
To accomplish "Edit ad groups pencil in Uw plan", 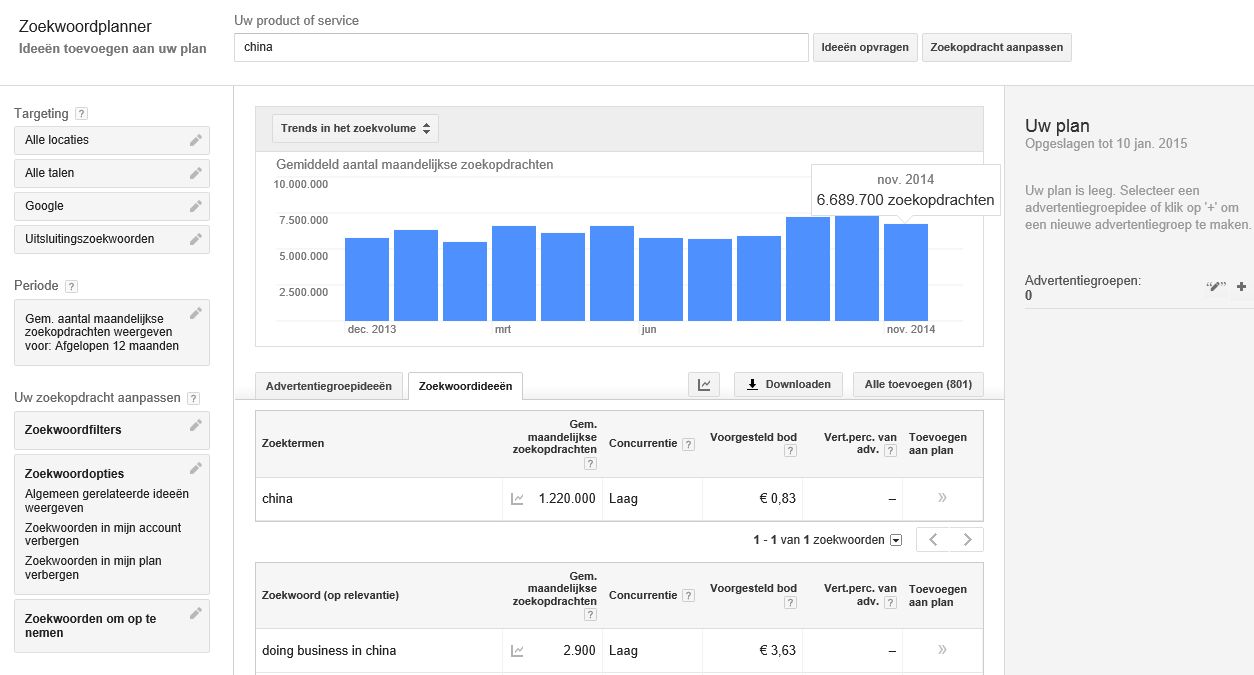I will [x=1216, y=287].
